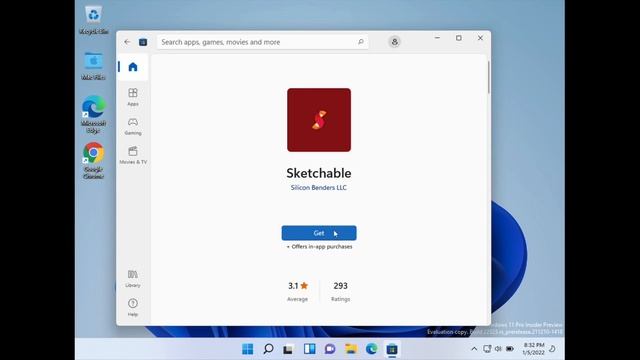Click Microsoft Store icon on the taskbar
Viewport: 640px width, 360px height.
(392, 349)
